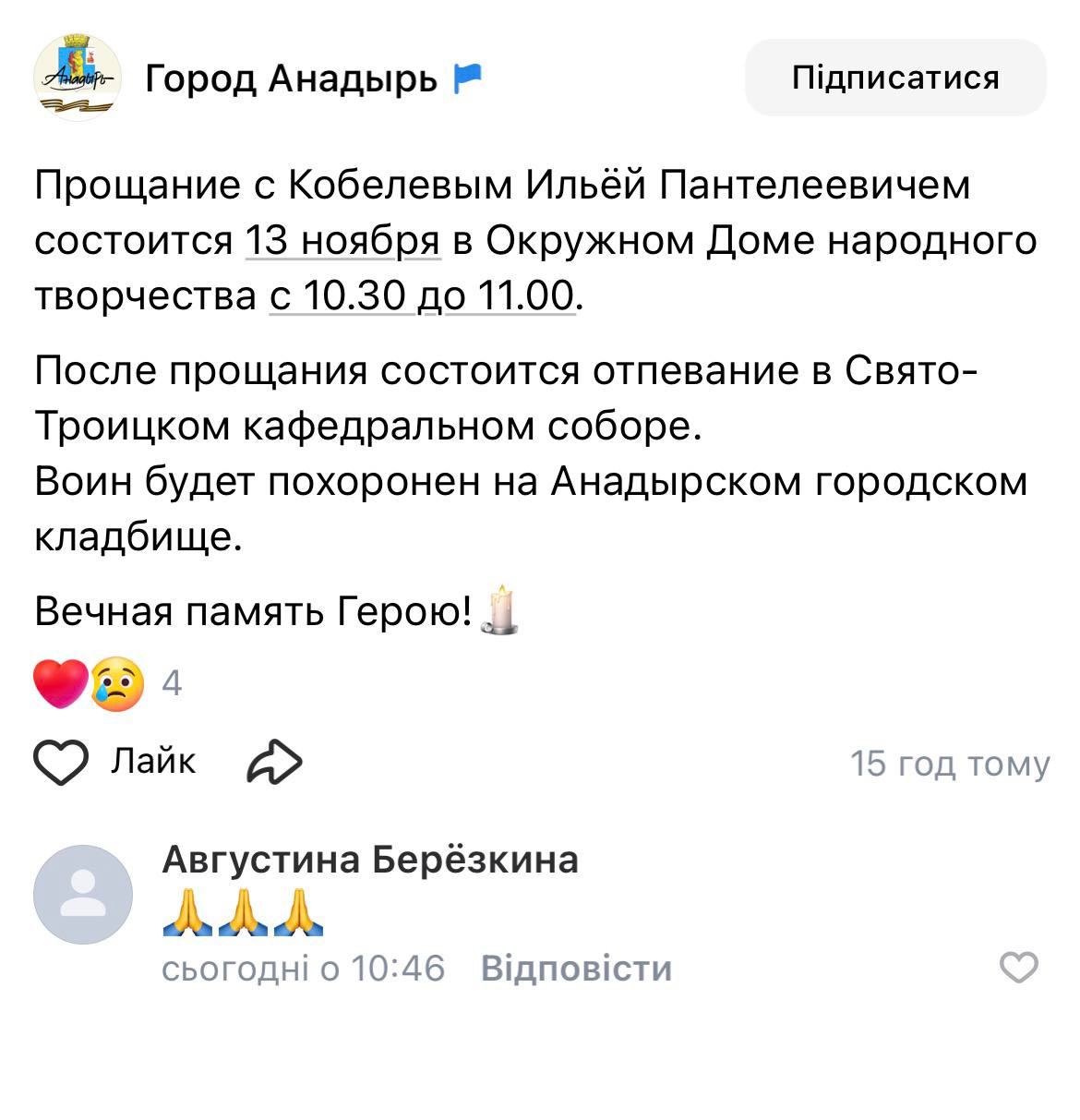The width and height of the screenshot is (1080, 1120).
Task: Open the Город Анадырь community avatar
Action: tap(78, 78)
